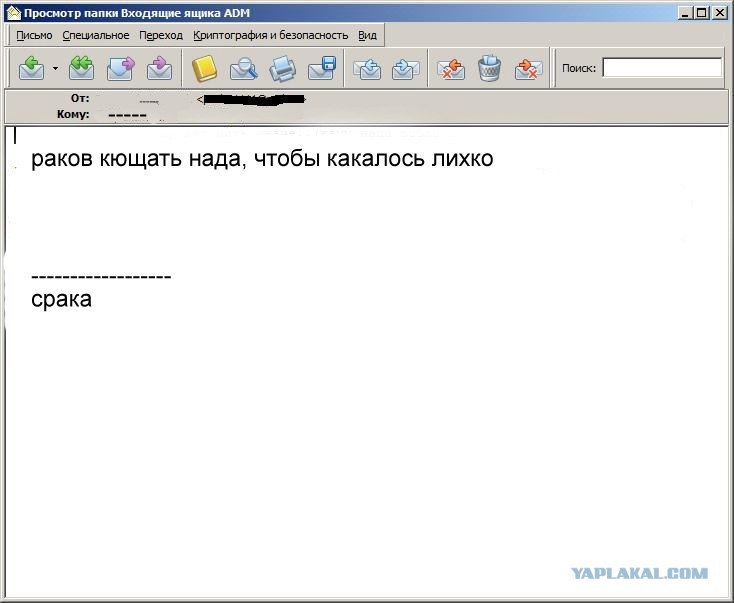This screenshot has height=603, width=734.
Task: Print the current message
Action: click(283, 68)
